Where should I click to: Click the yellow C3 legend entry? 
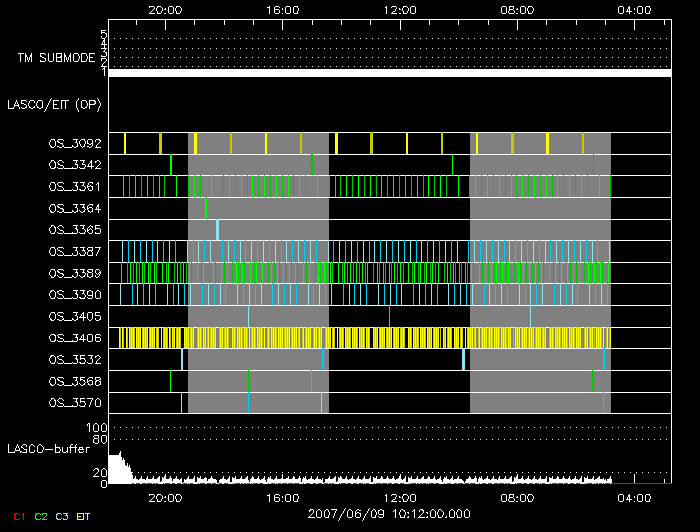pos(64,516)
